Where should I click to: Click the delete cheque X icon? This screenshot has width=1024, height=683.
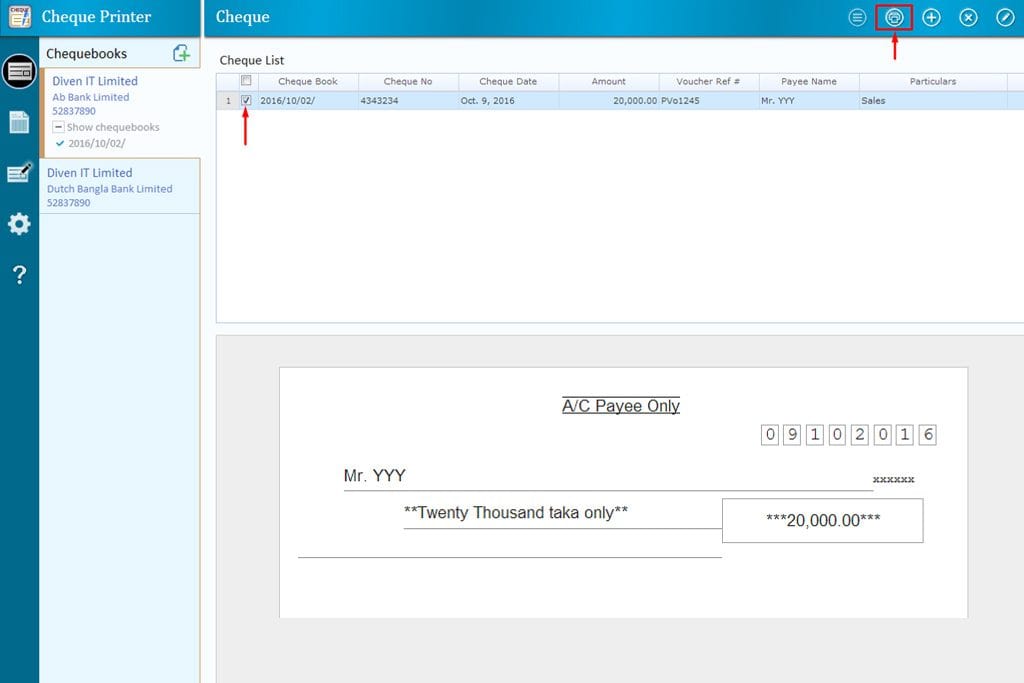968,18
